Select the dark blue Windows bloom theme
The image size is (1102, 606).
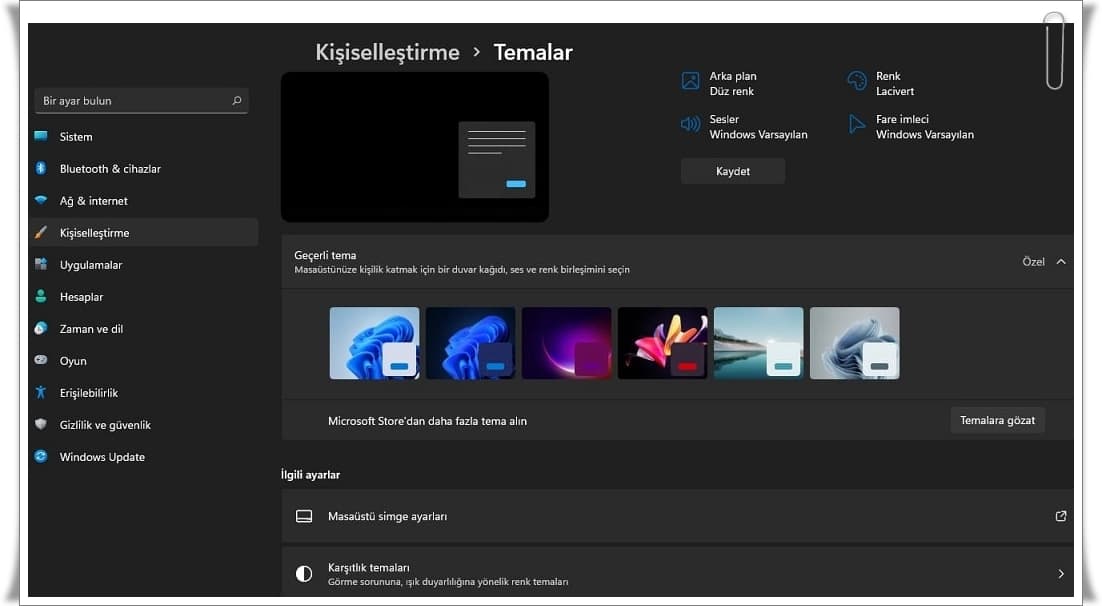(x=470, y=343)
